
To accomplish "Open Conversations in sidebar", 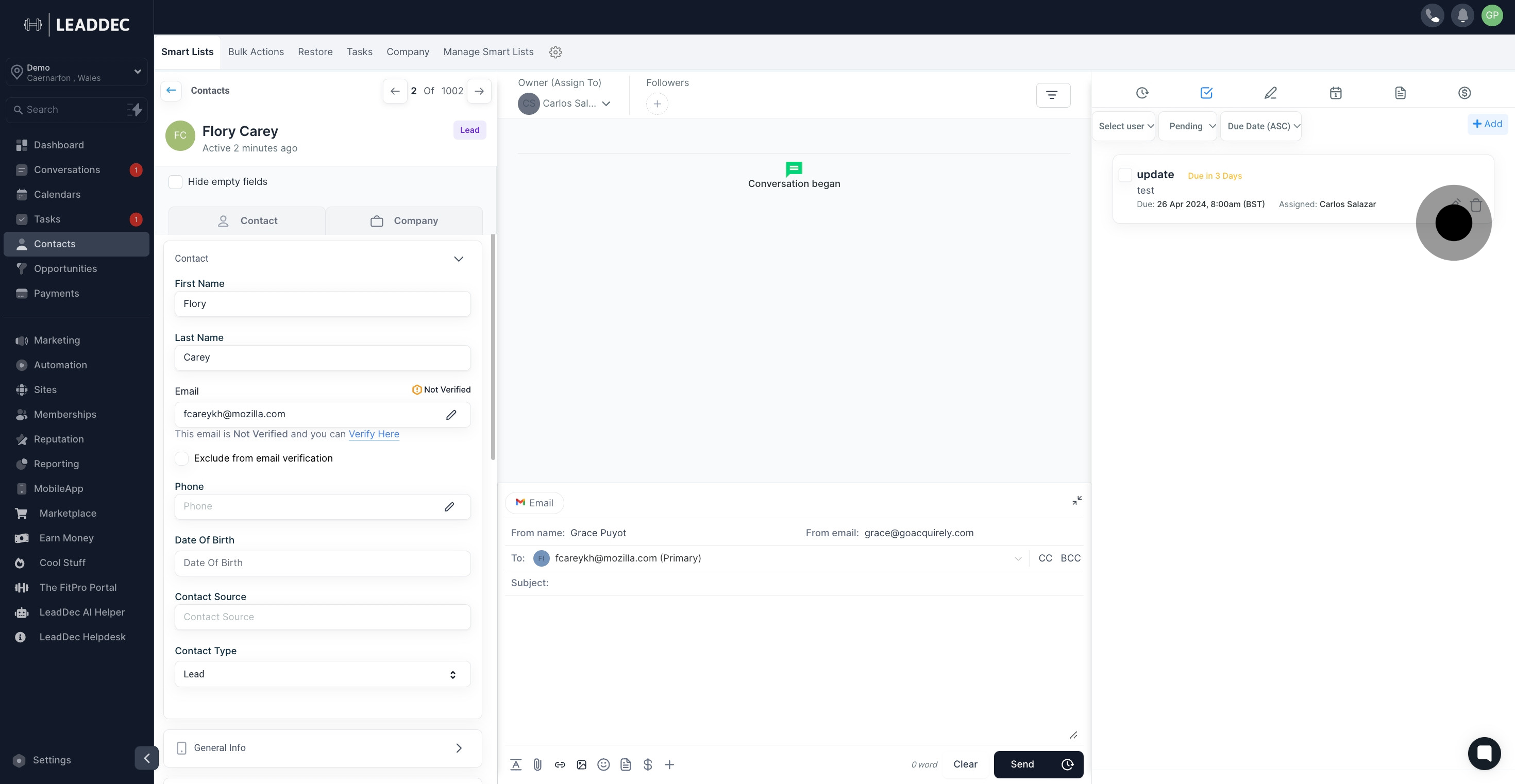I will click(x=76, y=170).
